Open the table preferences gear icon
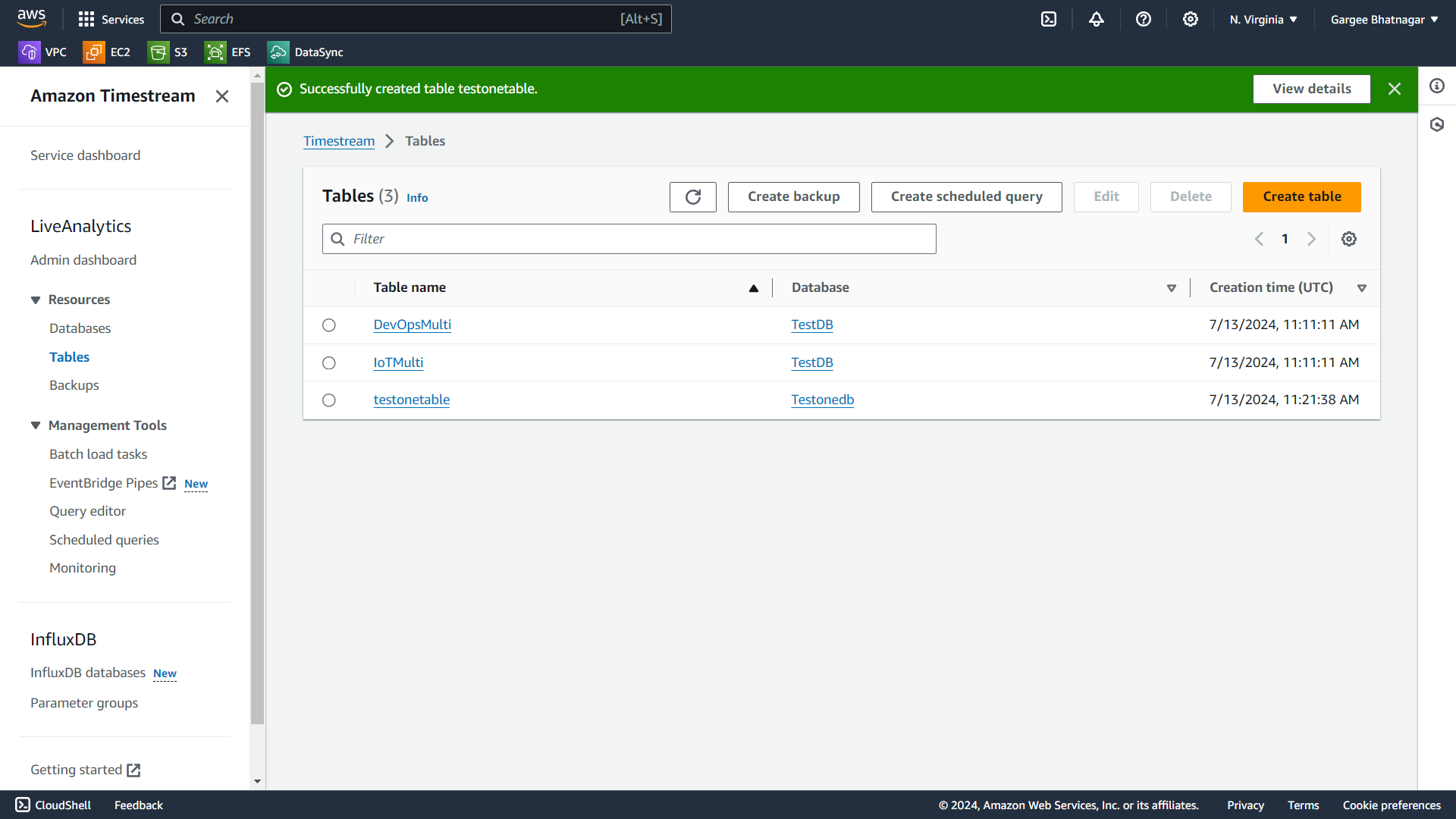1456x819 pixels. point(1349,239)
